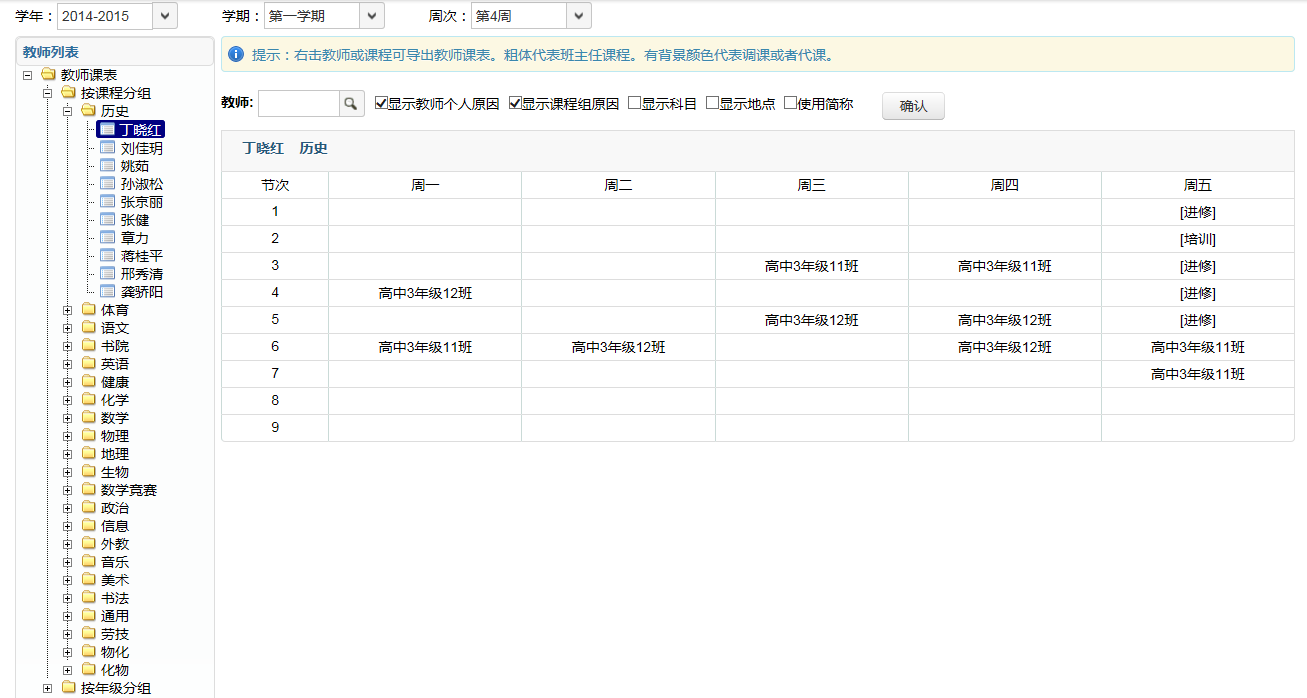Click the folder icon for 按年级分组
The width and height of the screenshot is (1307, 698).
point(69,687)
